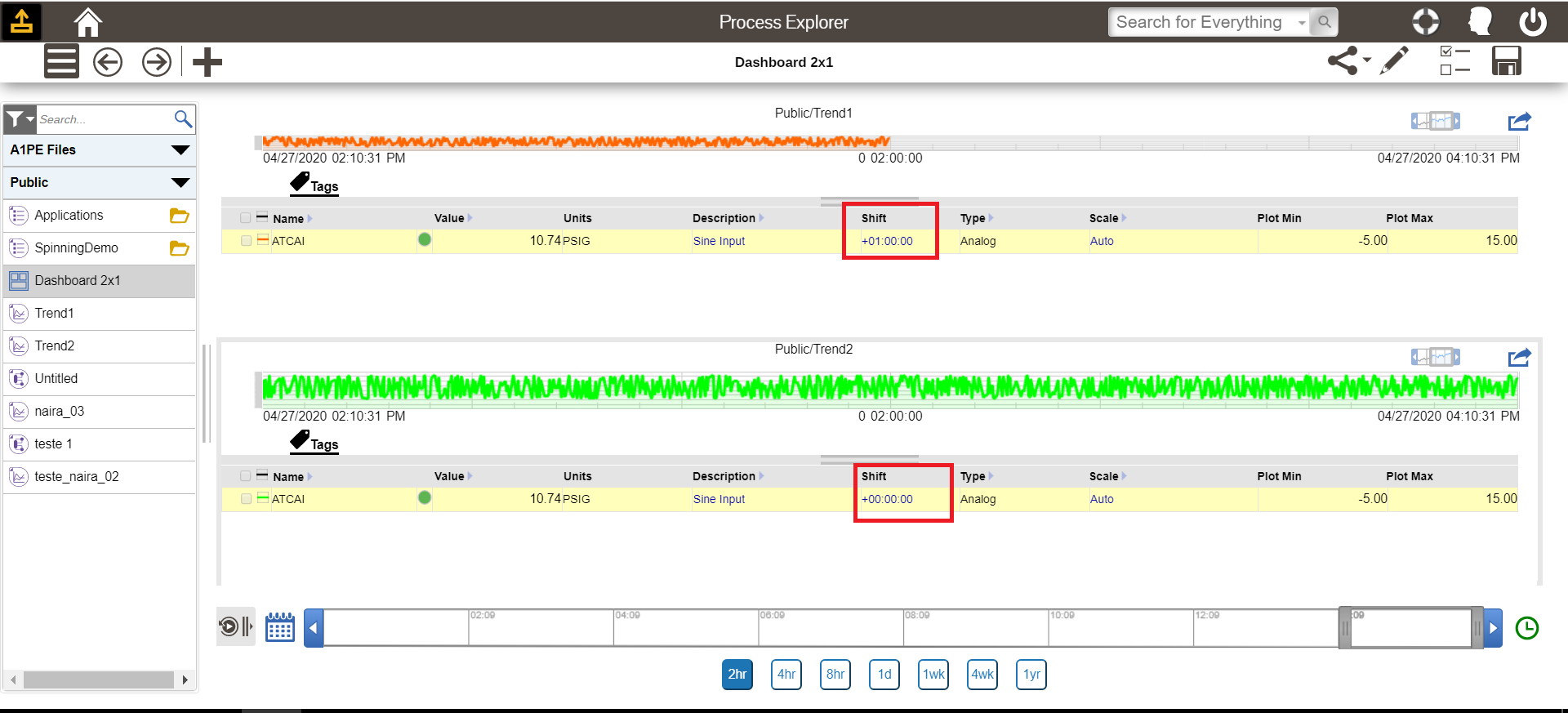Click the Auto scale link in Trend1

[x=1101, y=241]
